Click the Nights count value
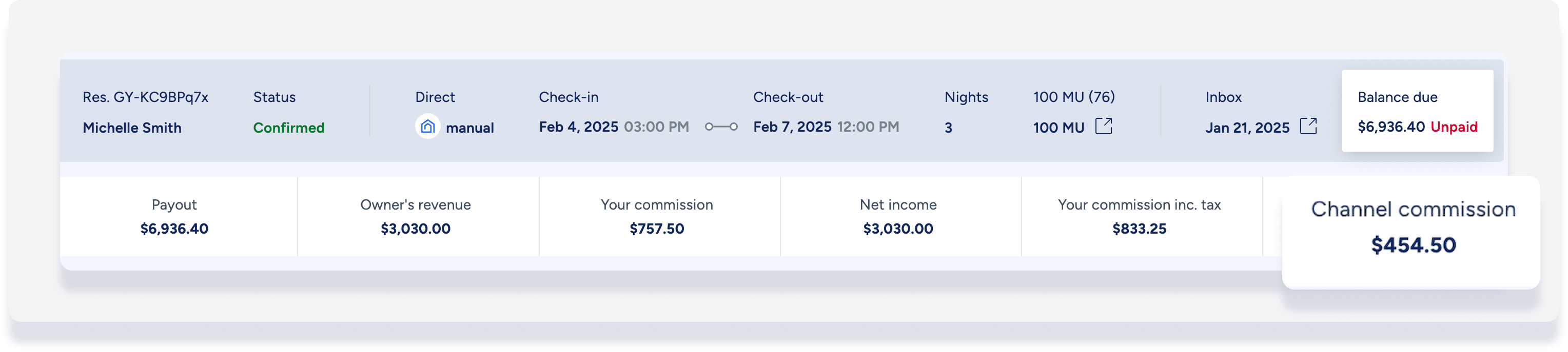 click(x=948, y=128)
